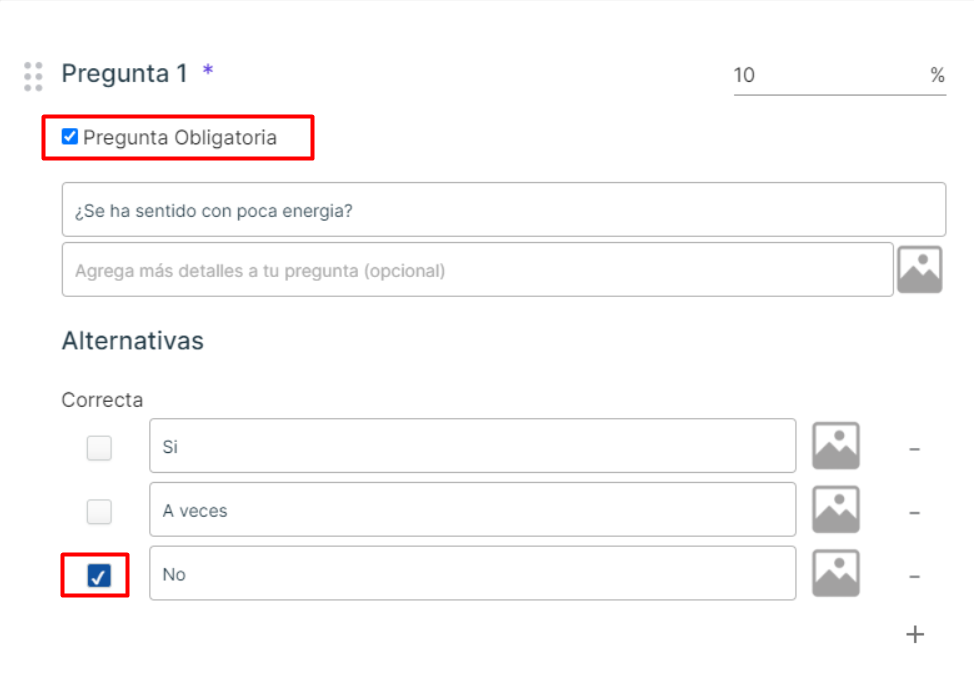Image resolution: width=974 pixels, height=677 pixels.
Task: Remove the 'A veces' alternative with minus icon
Action: coord(914,513)
